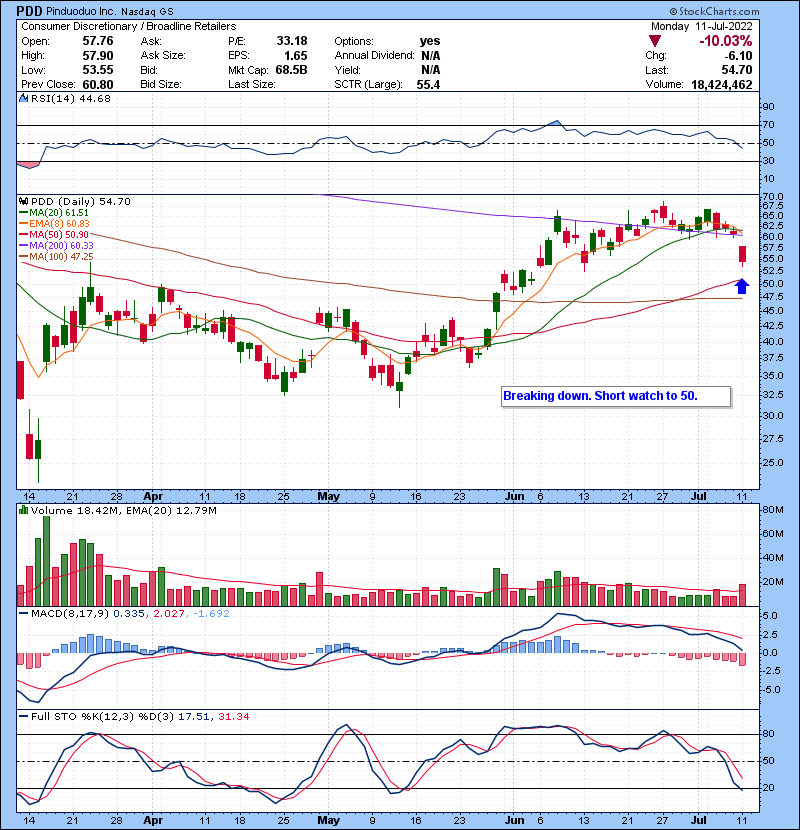Image resolution: width=800 pixels, height=830 pixels.
Task: Click the High value 57.90
Action: (x=98, y=56)
